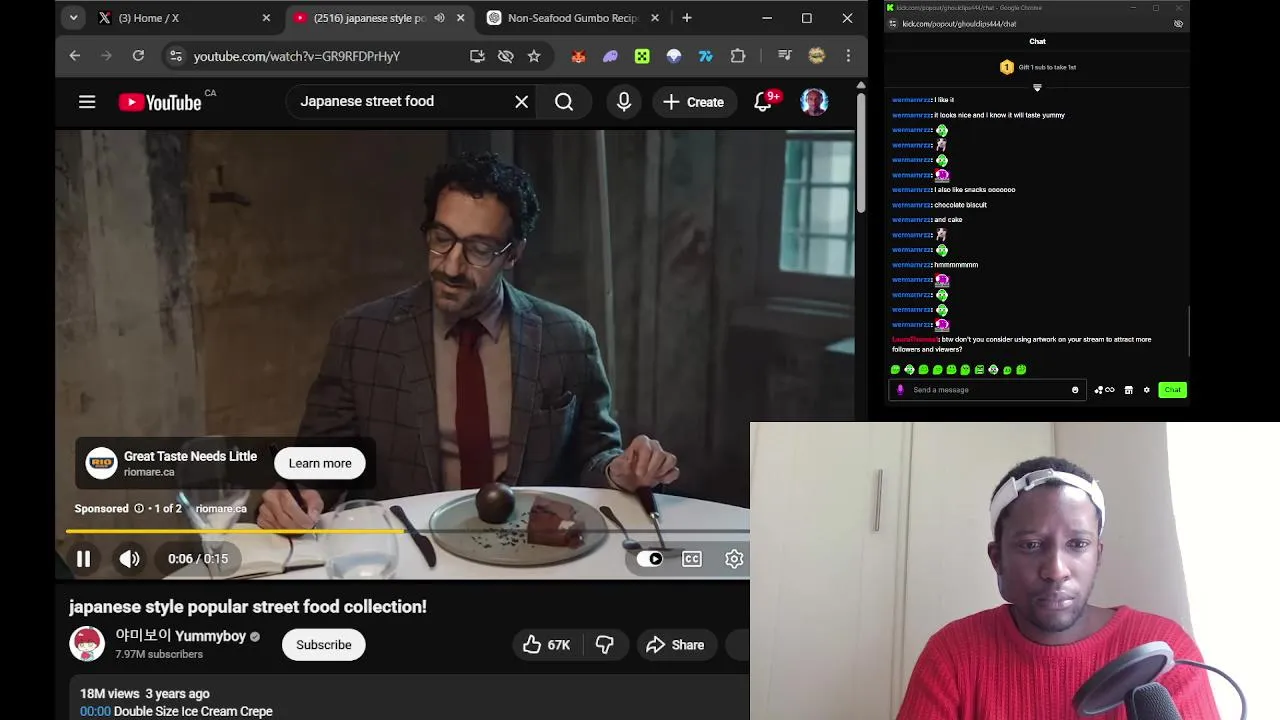Expand the Create menu
This screenshot has height=720, width=1280.
point(693,101)
